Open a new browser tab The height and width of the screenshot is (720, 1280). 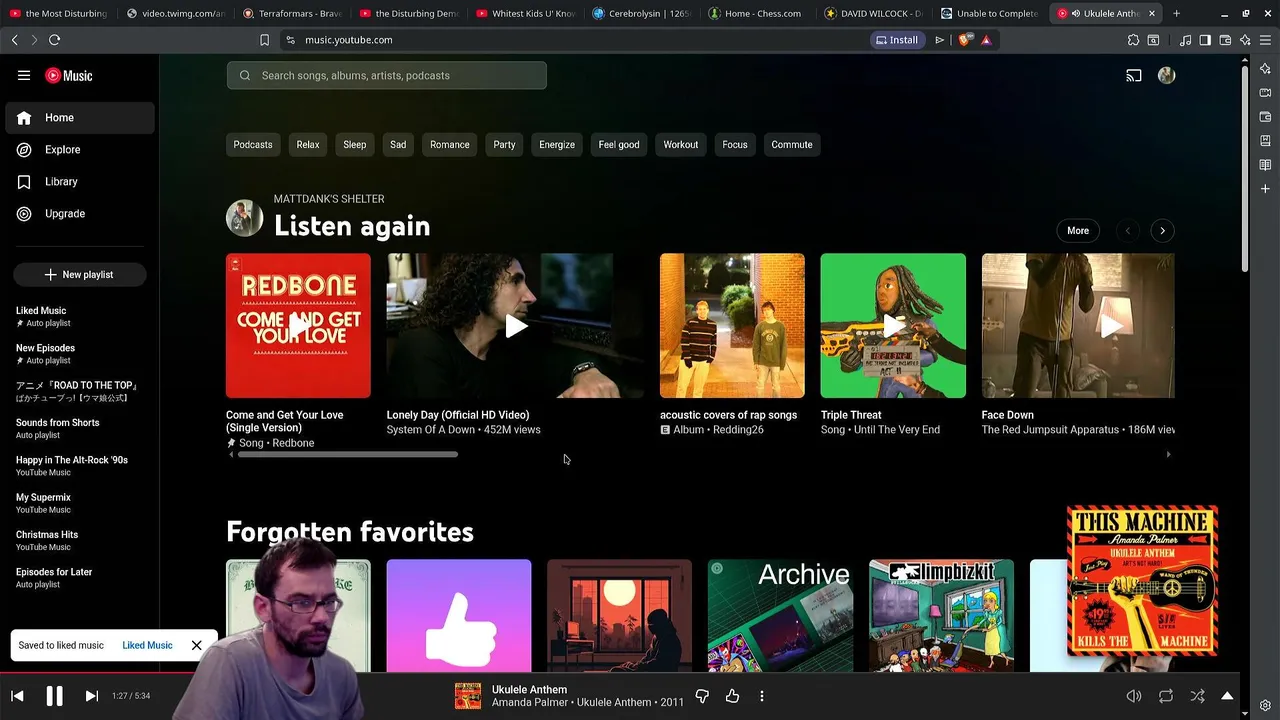pyautogui.click(x=1176, y=13)
